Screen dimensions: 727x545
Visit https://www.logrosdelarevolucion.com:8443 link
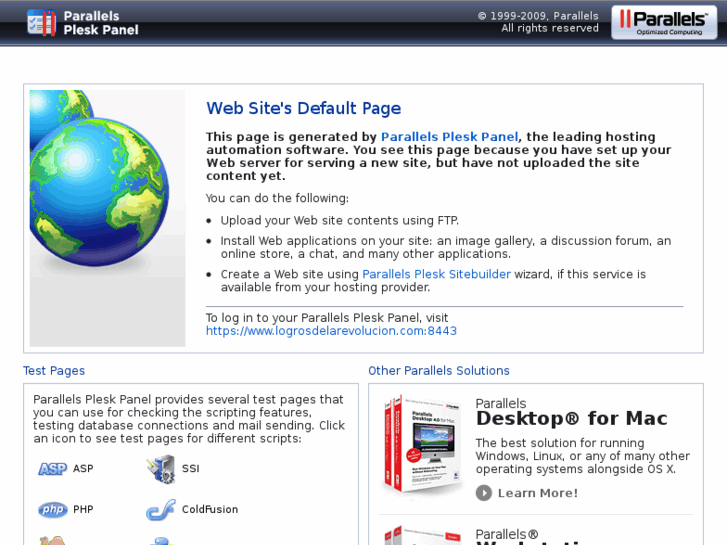pyautogui.click(x=331, y=331)
